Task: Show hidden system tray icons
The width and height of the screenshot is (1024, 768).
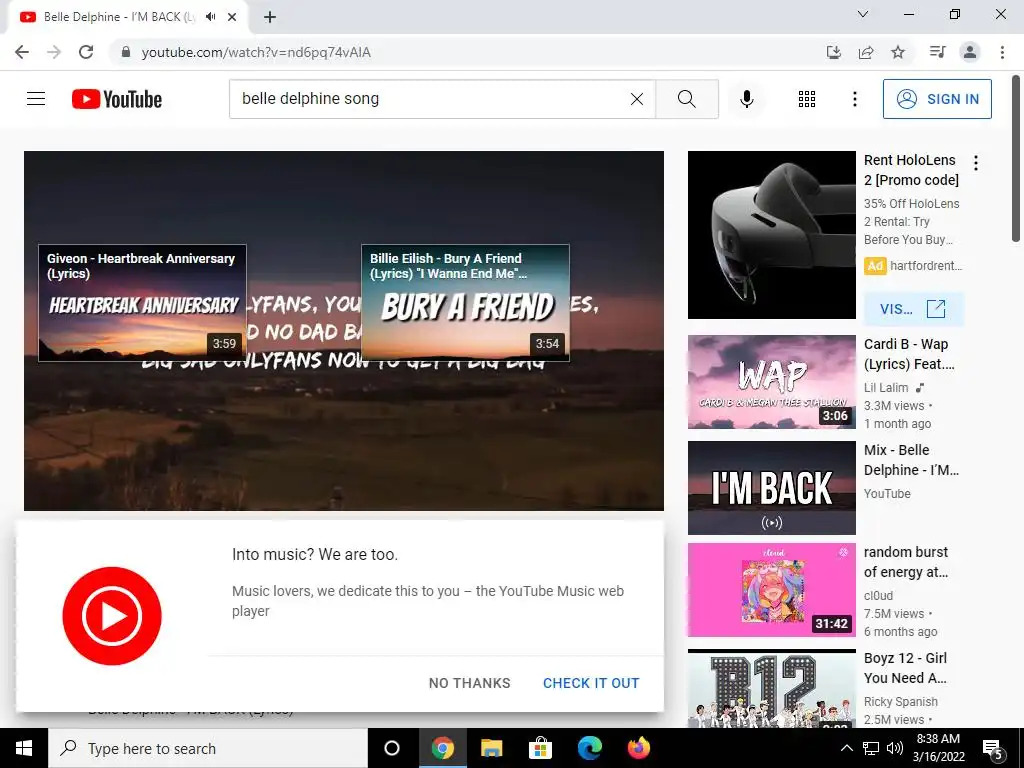Action: pos(846,748)
